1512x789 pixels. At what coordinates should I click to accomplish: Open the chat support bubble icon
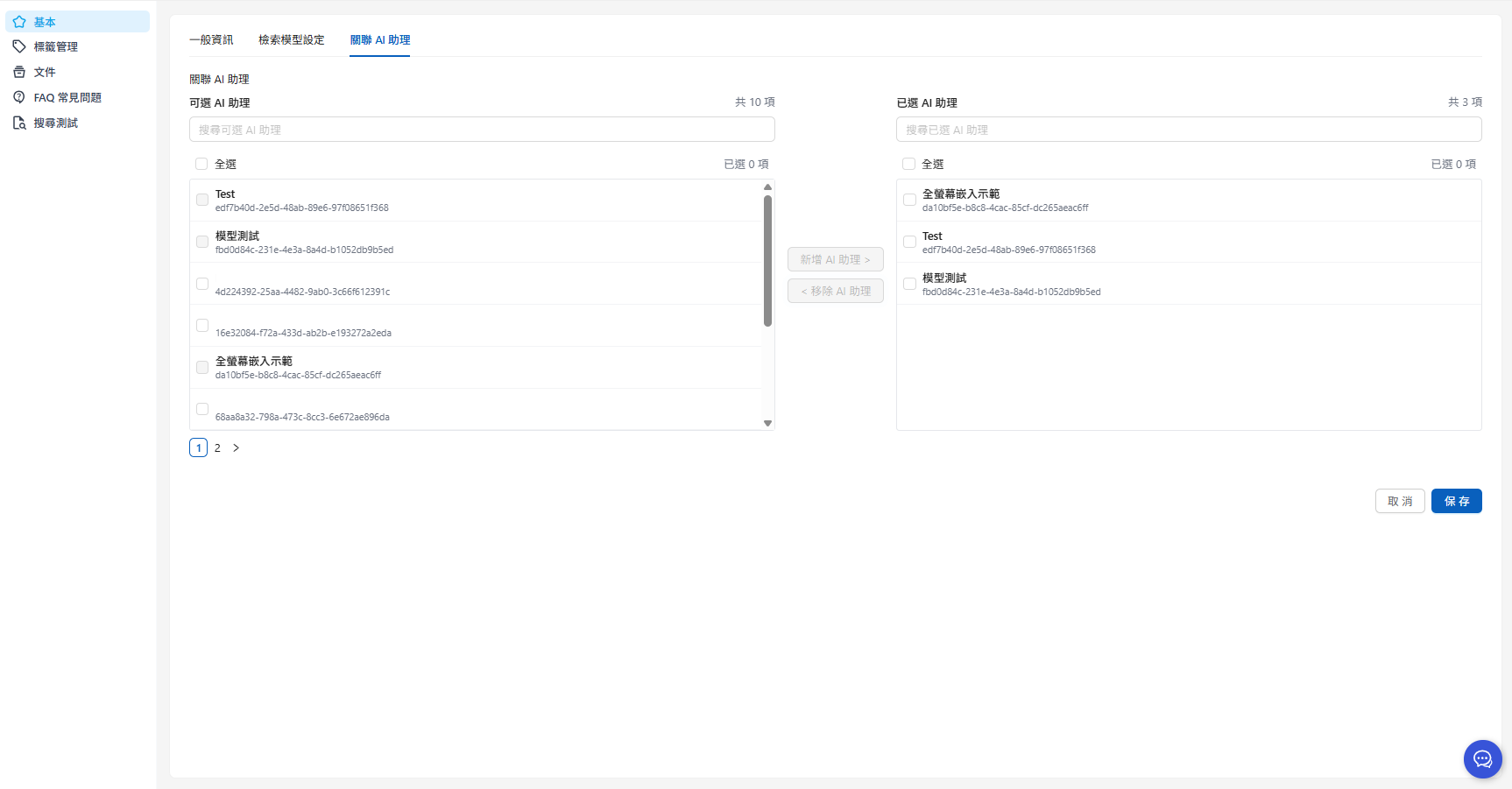pyautogui.click(x=1482, y=758)
